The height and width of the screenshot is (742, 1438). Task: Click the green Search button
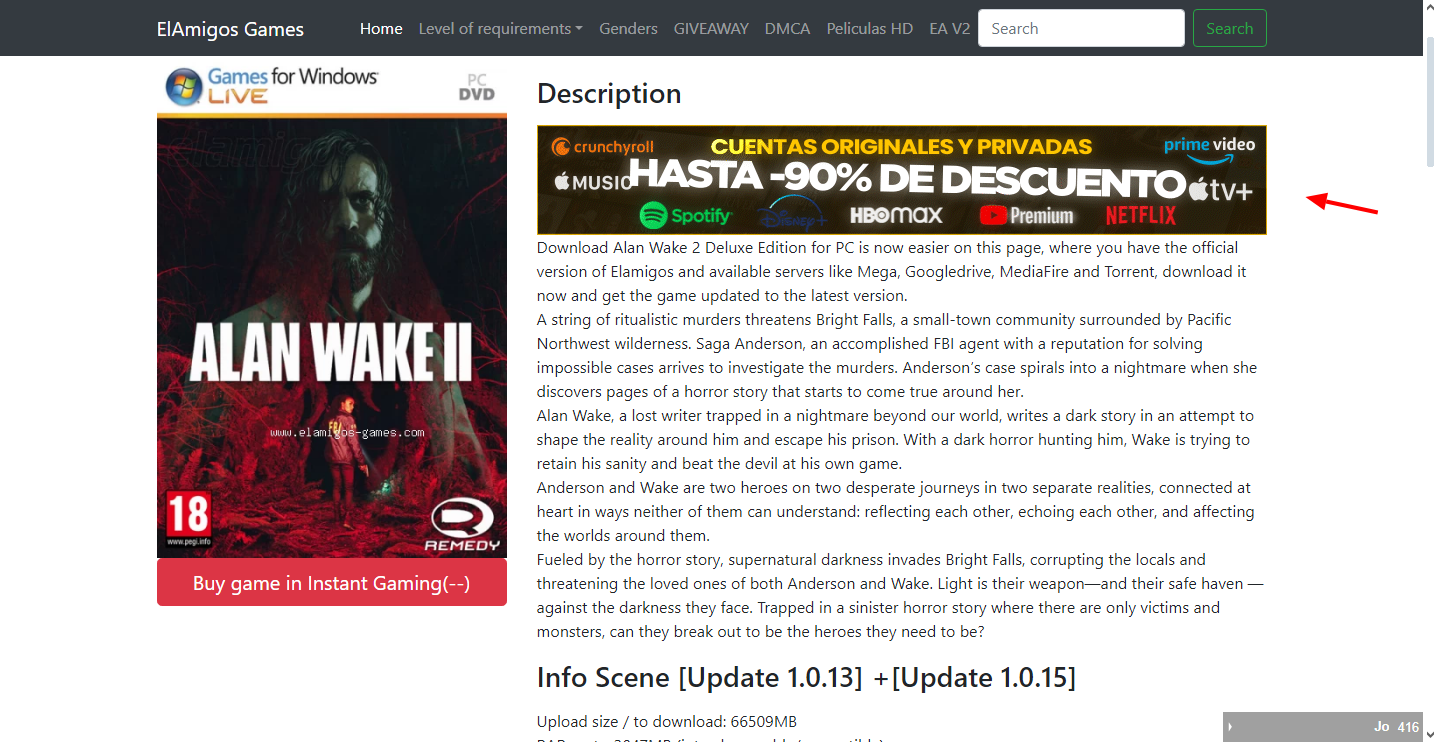tap(1229, 28)
